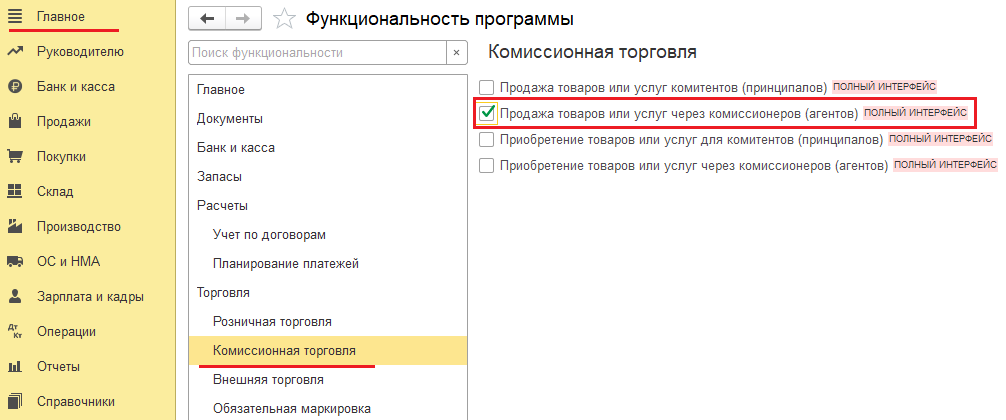Tick Приобретение товаров через комиссионеров checkbox
This screenshot has height=420, width=1006.
[487, 165]
